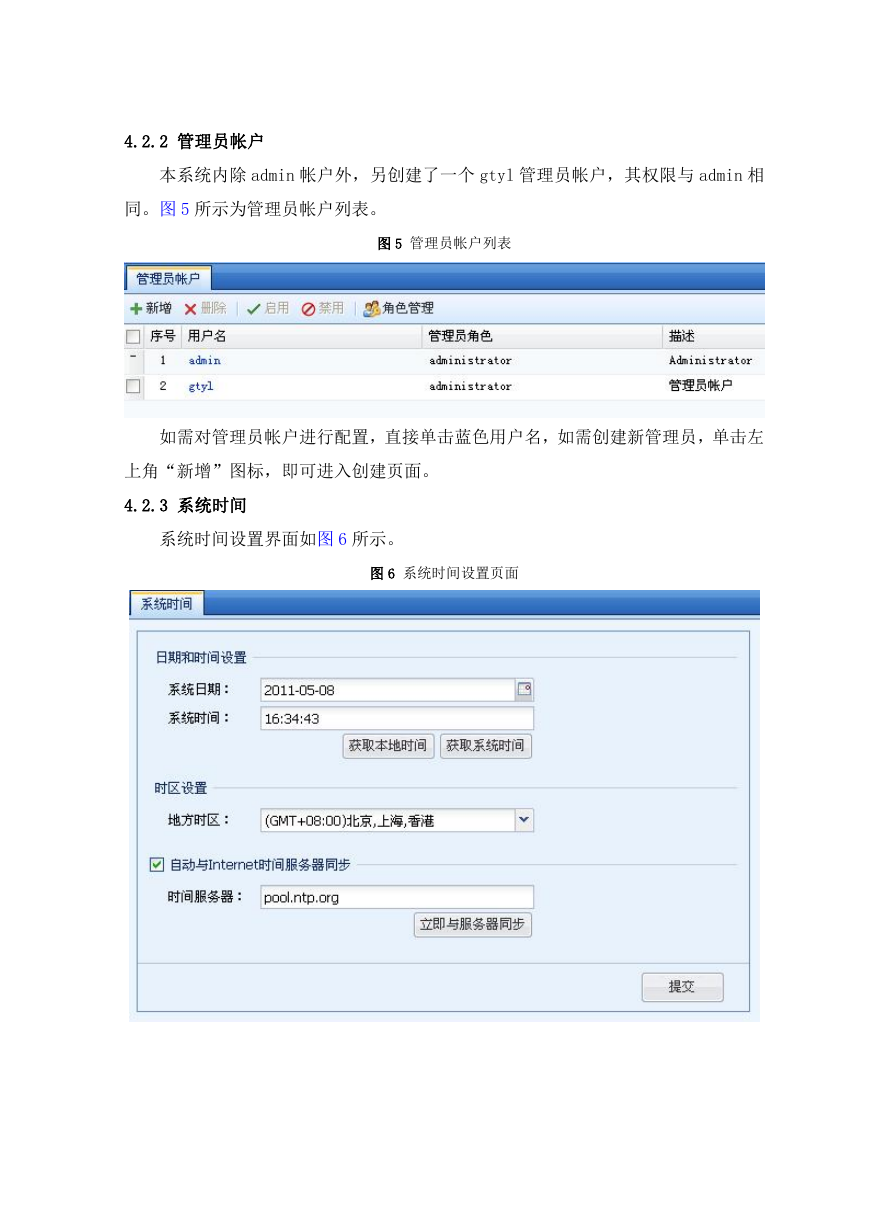Follow the 图6 reference link
869x1228 pixels.
click(332, 539)
